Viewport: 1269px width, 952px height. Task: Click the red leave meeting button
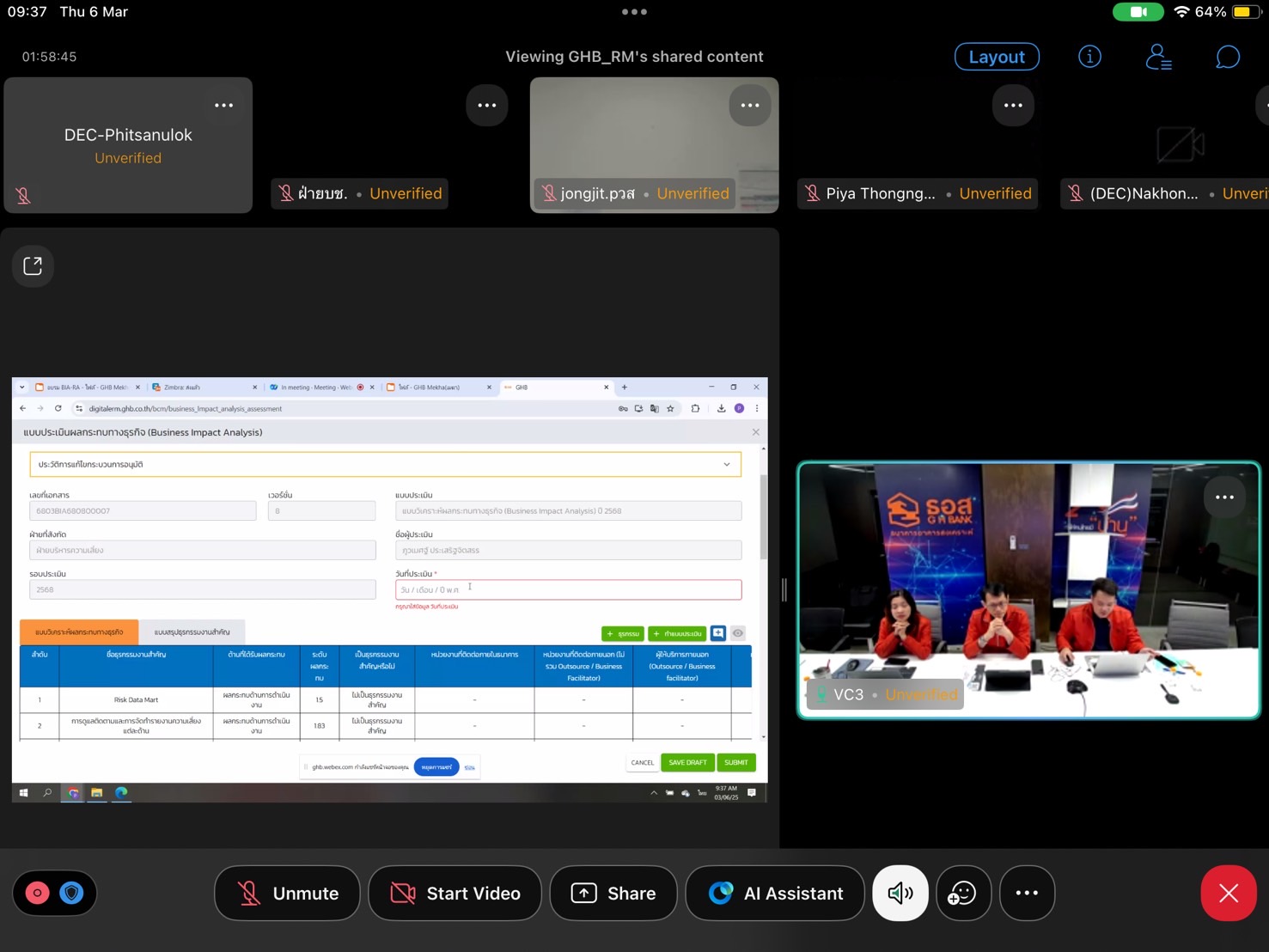1228,894
